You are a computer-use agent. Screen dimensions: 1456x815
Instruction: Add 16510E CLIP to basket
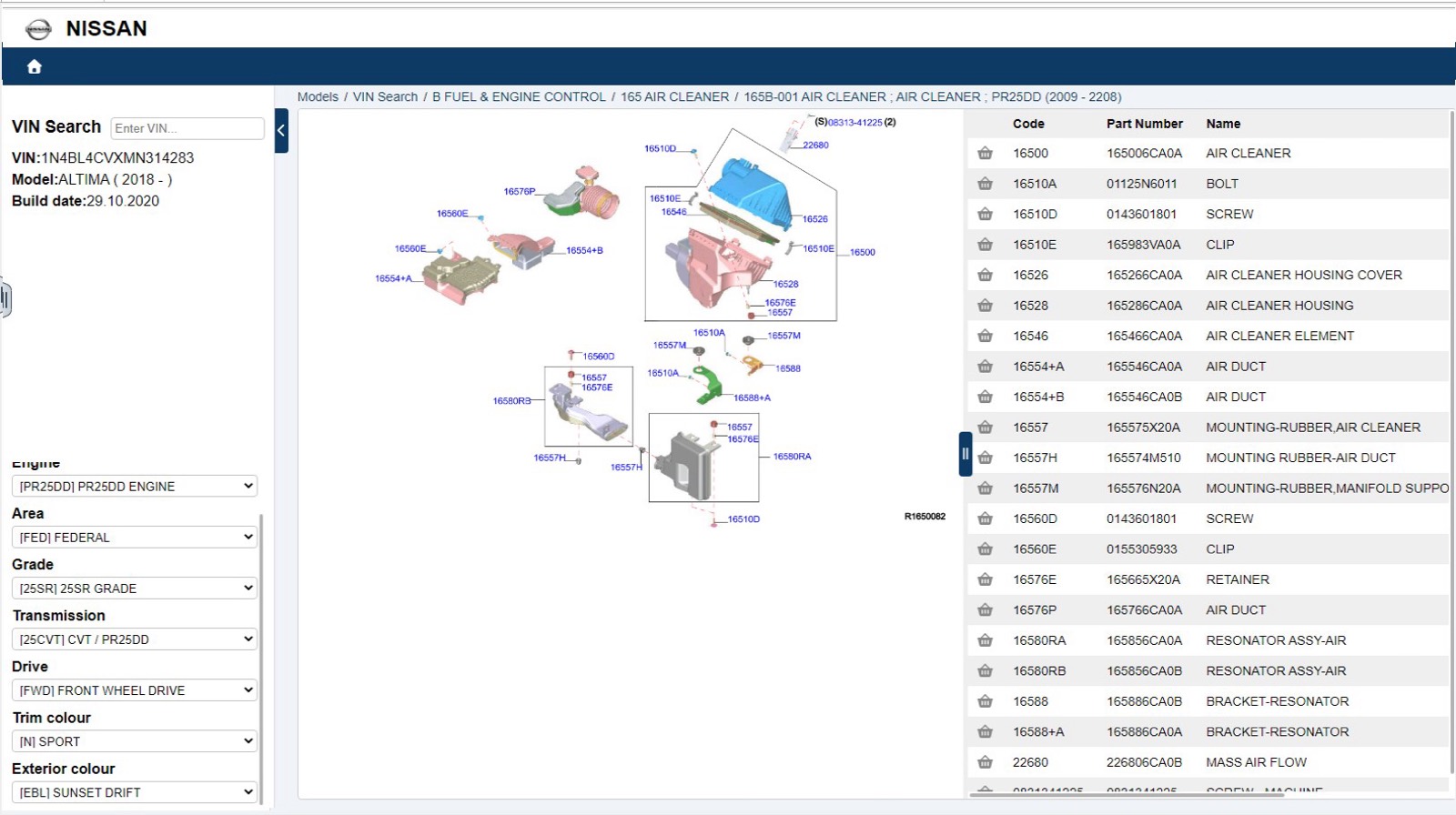[x=986, y=245]
